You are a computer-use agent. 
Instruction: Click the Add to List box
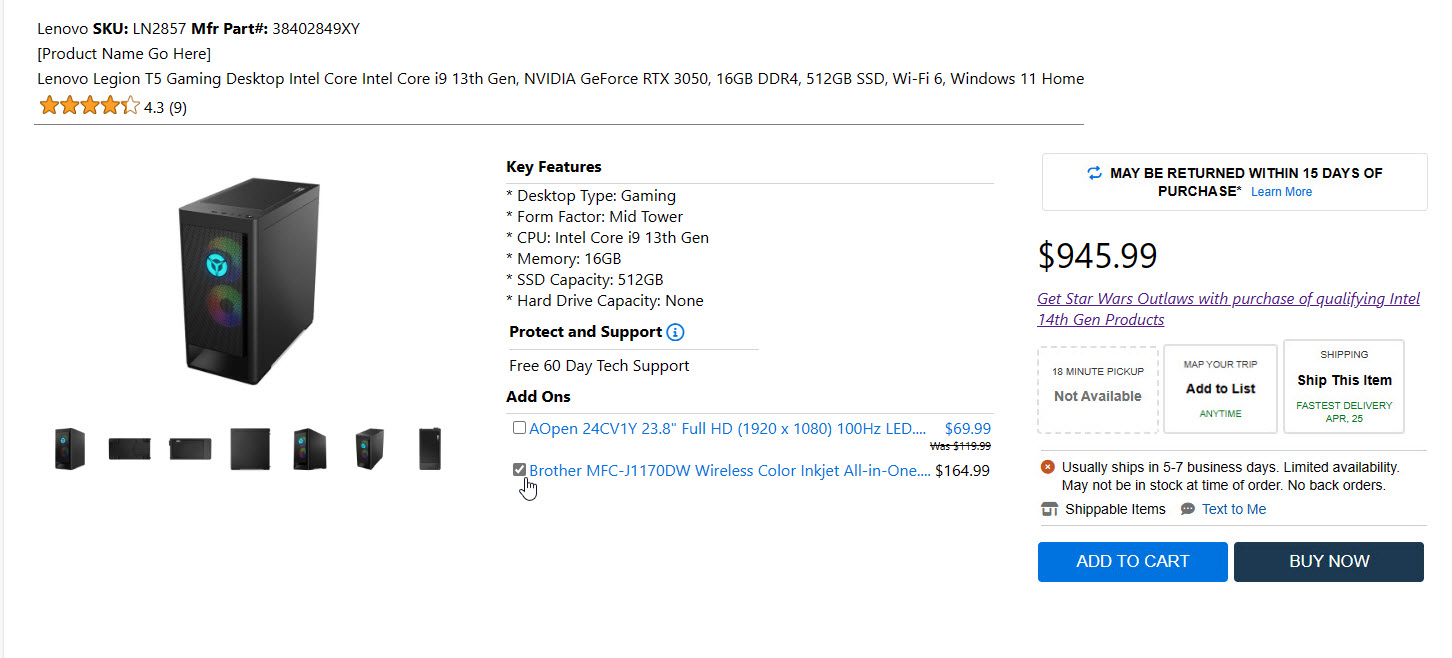[1220, 388]
